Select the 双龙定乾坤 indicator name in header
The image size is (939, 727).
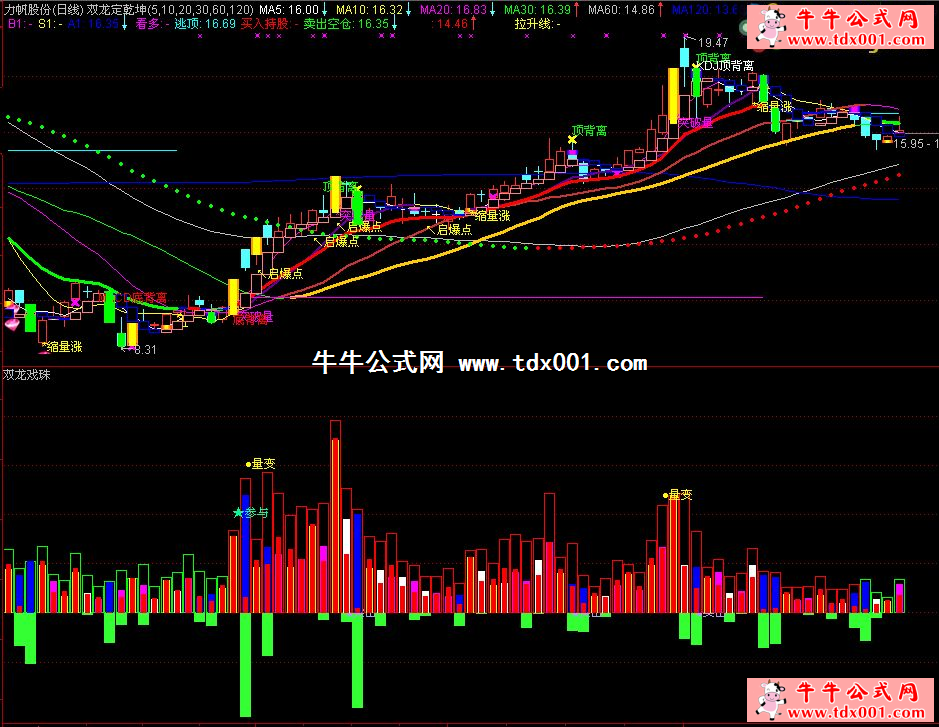[x=116, y=9]
